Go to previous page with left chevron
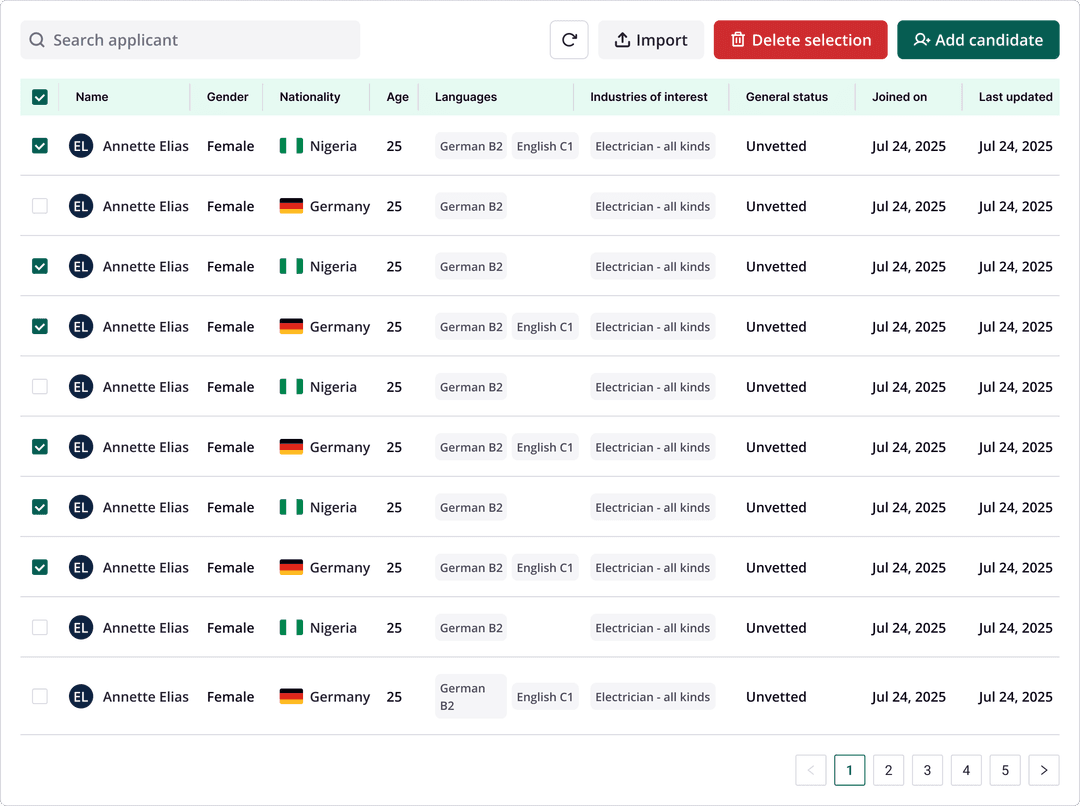This screenshot has width=1080, height=806. pos(811,770)
